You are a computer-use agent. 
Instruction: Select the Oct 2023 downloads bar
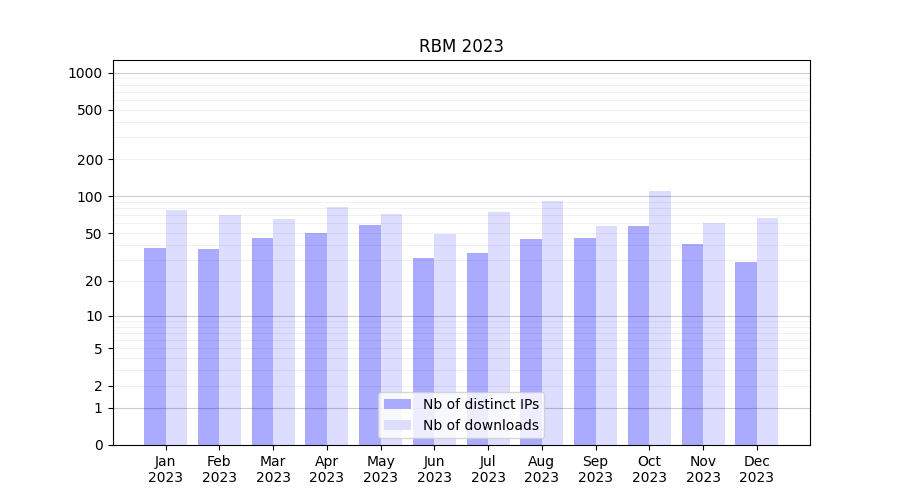[x=660, y=318]
